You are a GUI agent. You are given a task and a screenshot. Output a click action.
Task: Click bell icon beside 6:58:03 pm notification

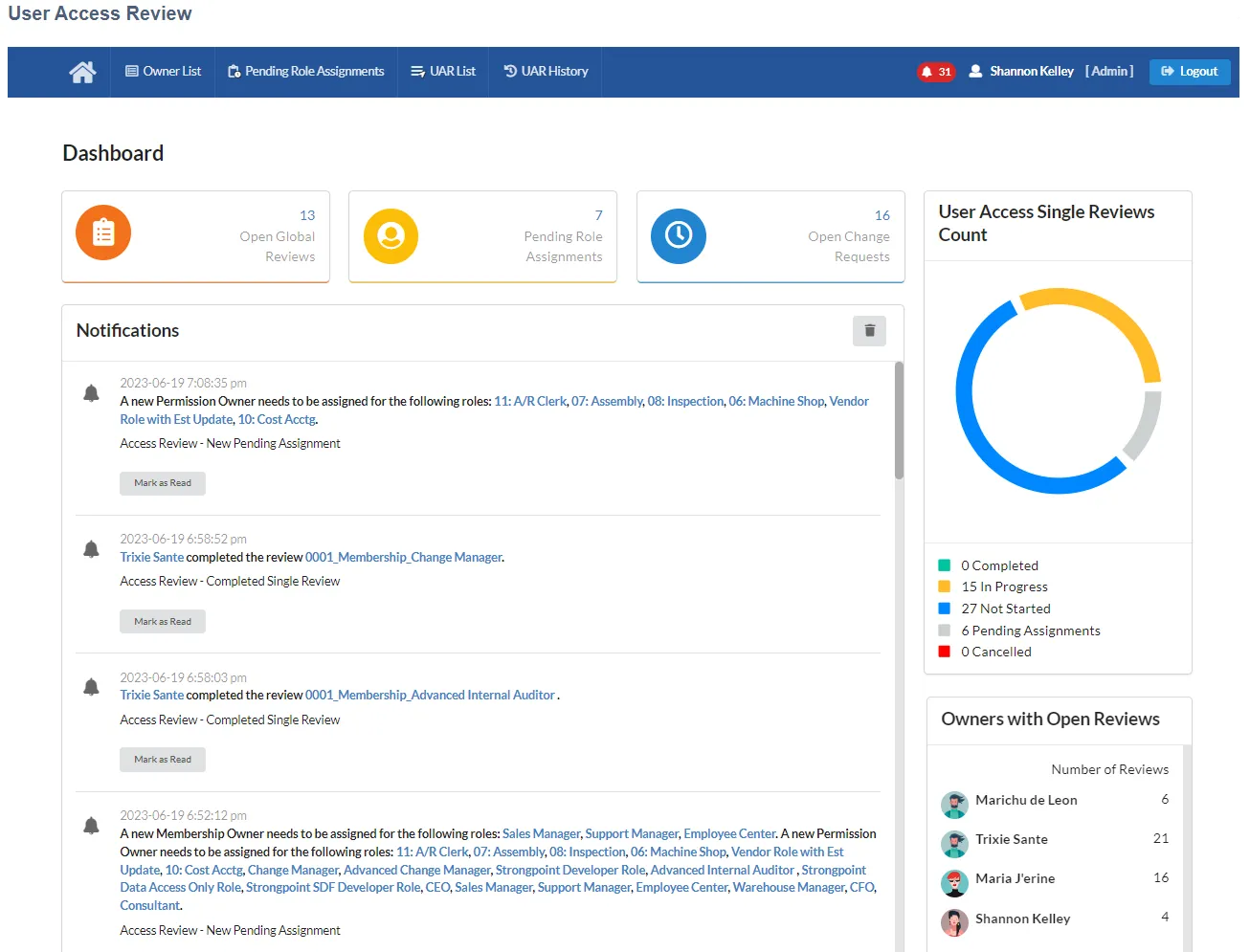click(x=91, y=686)
